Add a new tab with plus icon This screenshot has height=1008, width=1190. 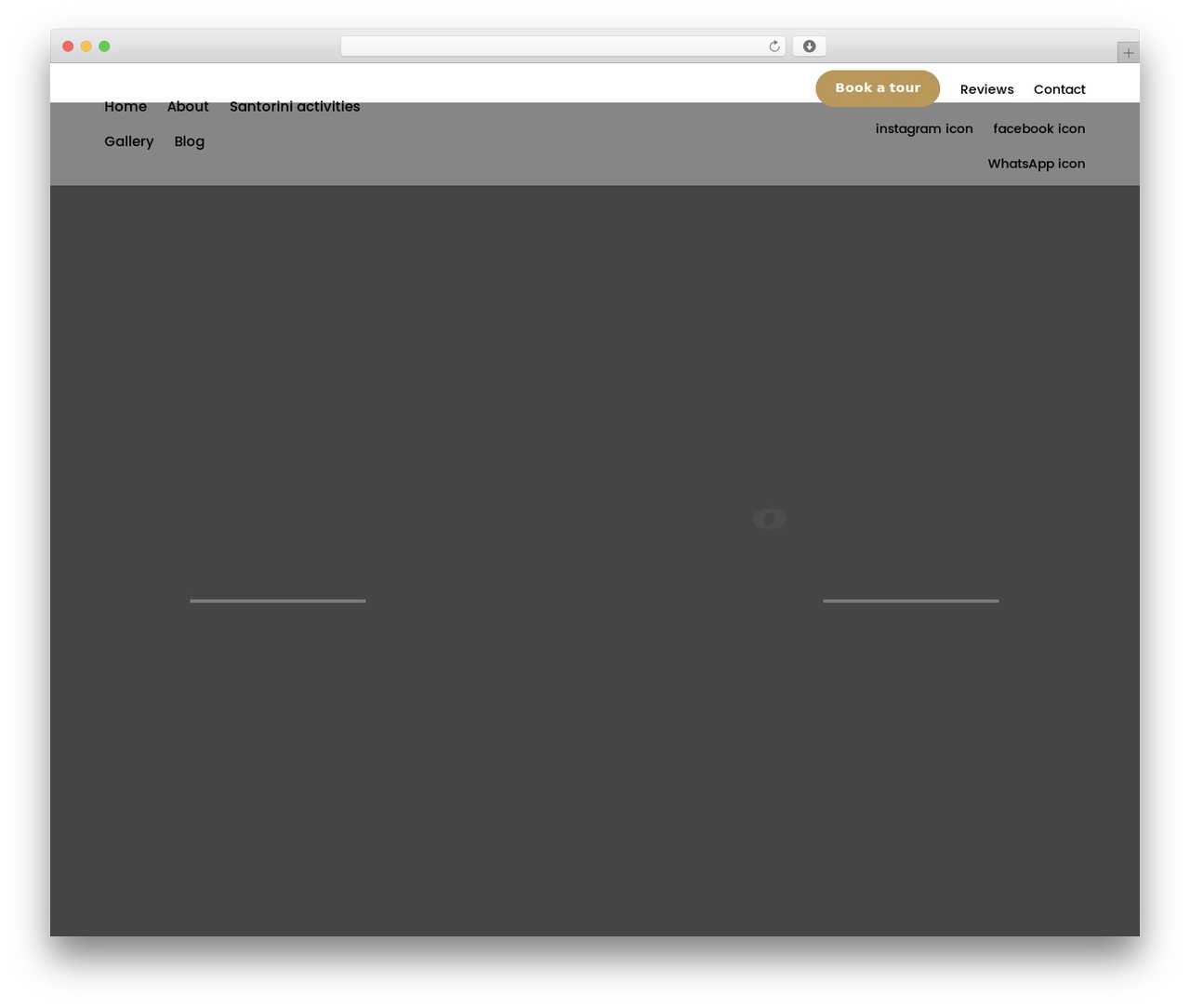tap(1128, 53)
